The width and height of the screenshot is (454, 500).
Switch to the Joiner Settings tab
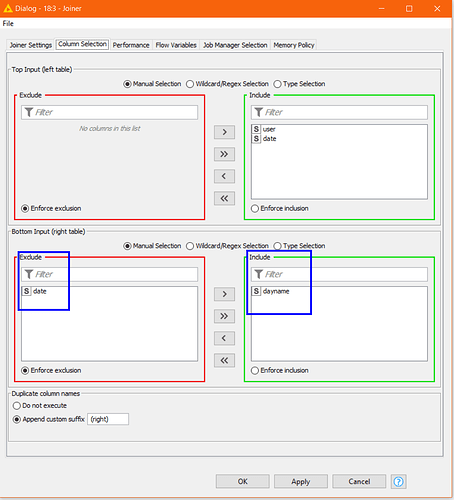click(31, 45)
